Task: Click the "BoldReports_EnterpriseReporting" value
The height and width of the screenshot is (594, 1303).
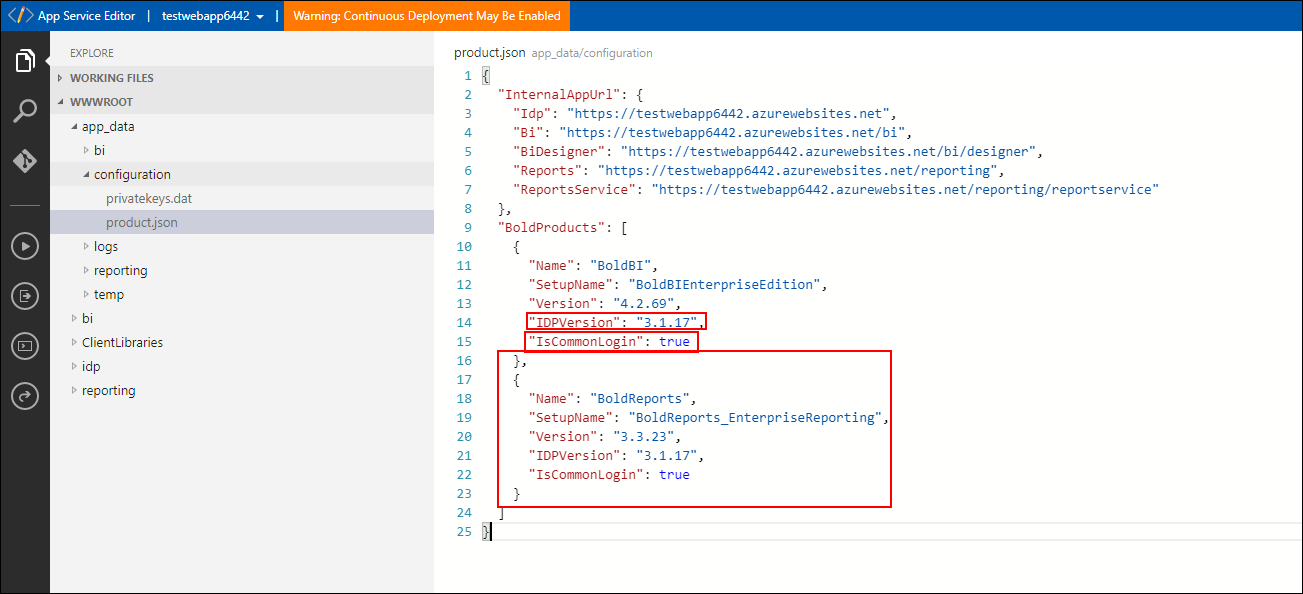Action: (x=755, y=418)
